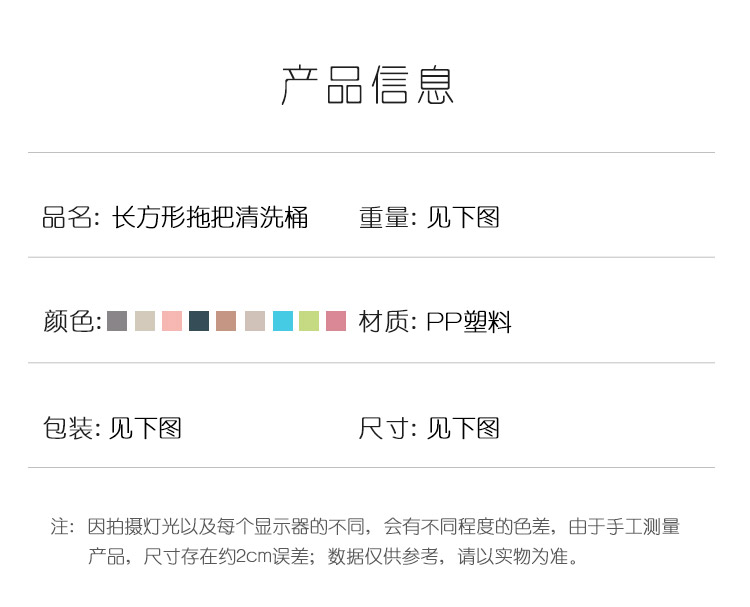This screenshot has width=750, height=607.
Task: Select the lime green color swatch
Action: coord(309,321)
